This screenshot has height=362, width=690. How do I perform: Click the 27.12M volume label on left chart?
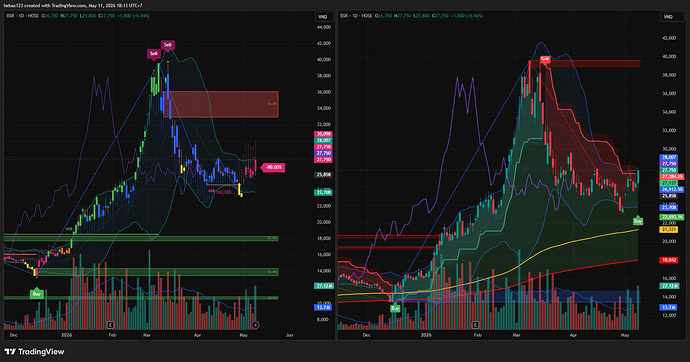click(x=323, y=286)
